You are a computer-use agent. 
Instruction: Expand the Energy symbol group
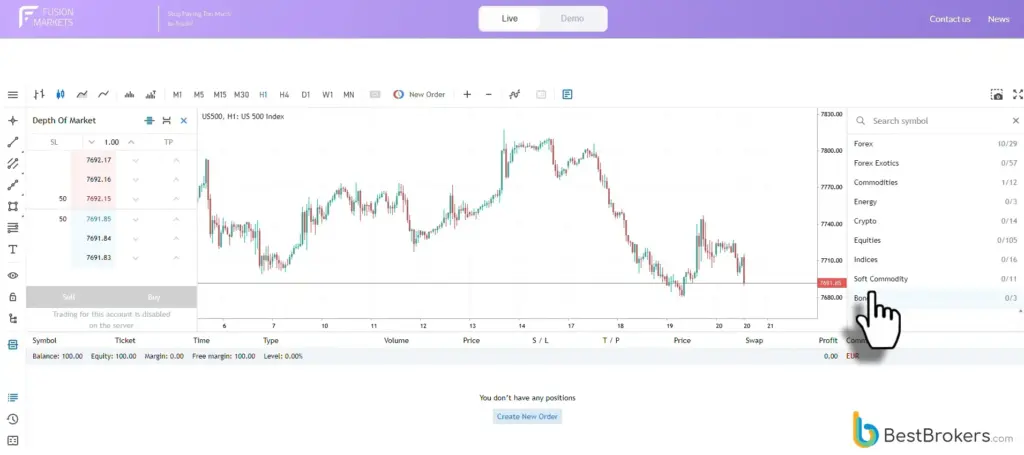935,202
